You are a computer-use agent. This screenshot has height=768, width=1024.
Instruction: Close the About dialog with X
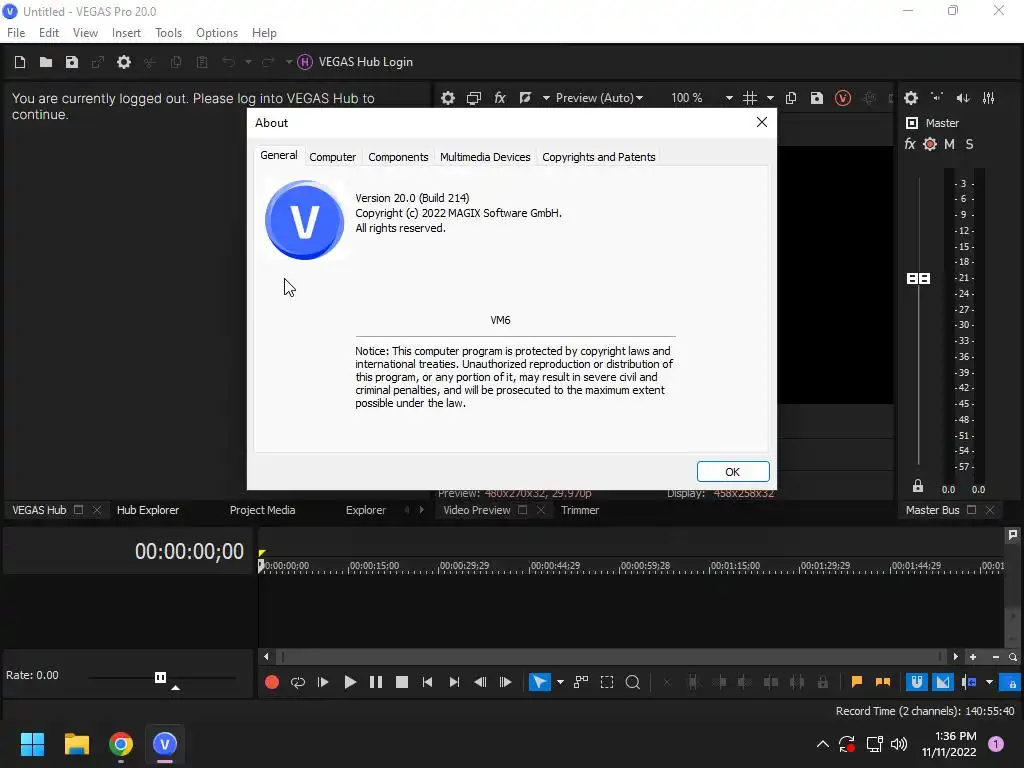[x=761, y=122]
